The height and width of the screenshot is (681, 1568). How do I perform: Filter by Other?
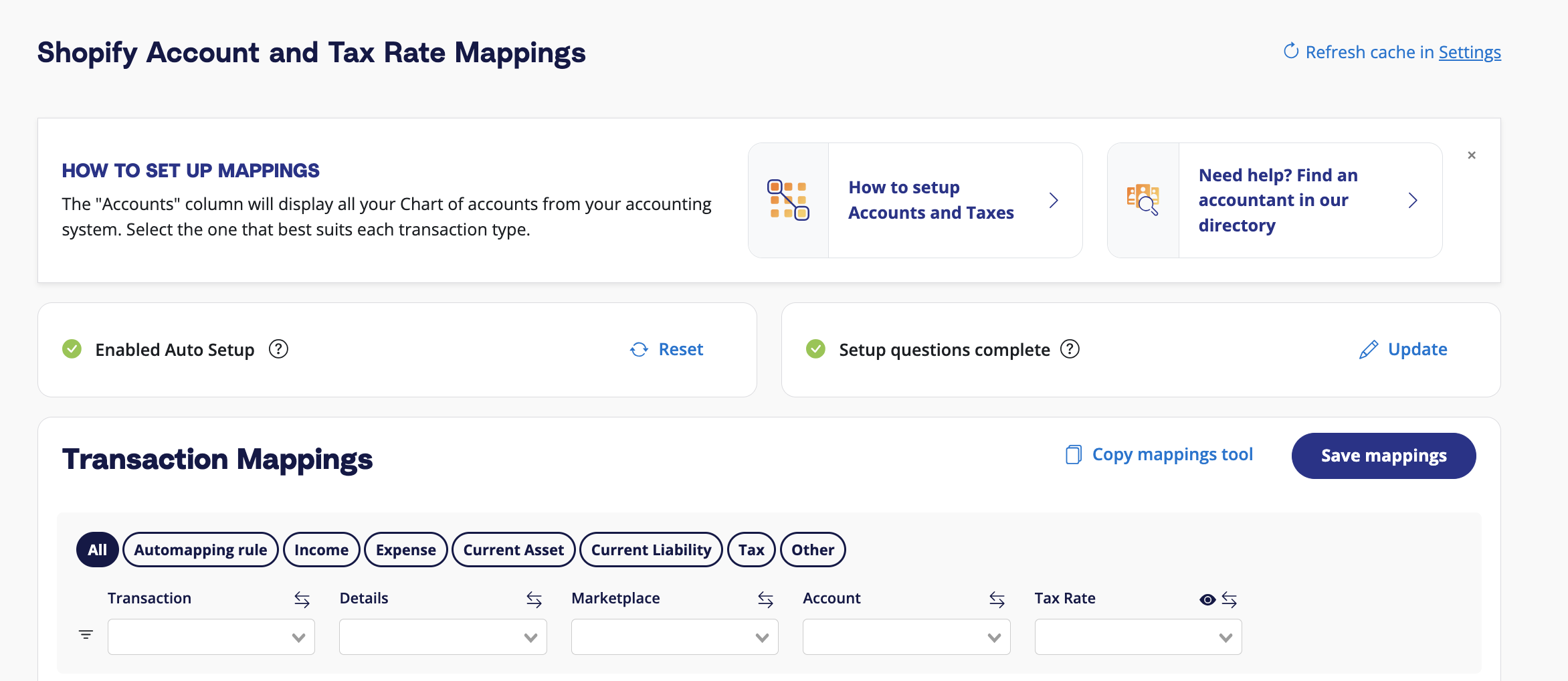(813, 550)
